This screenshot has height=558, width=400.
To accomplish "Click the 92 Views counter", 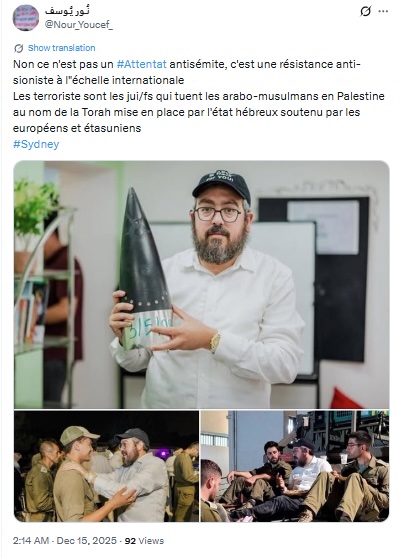I will tap(144, 541).
